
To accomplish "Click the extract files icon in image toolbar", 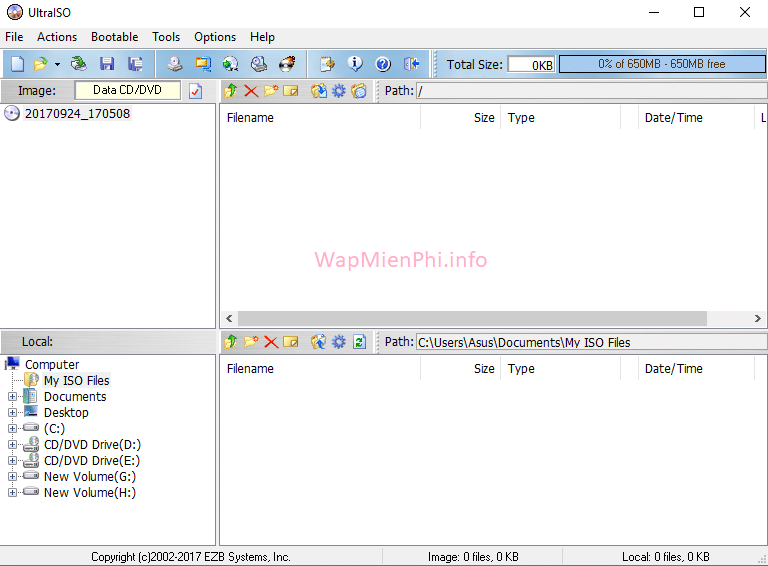I will [318, 91].
